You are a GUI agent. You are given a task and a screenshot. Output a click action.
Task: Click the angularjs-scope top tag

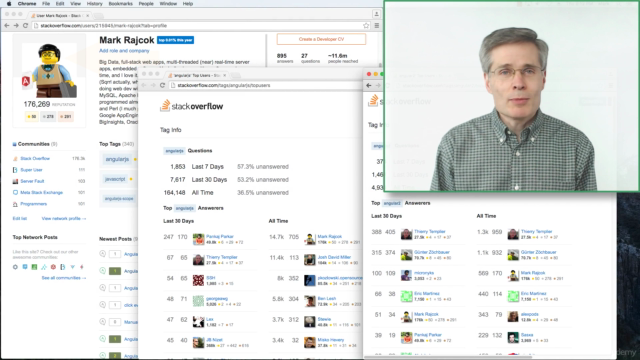click(x=119, y=199)
